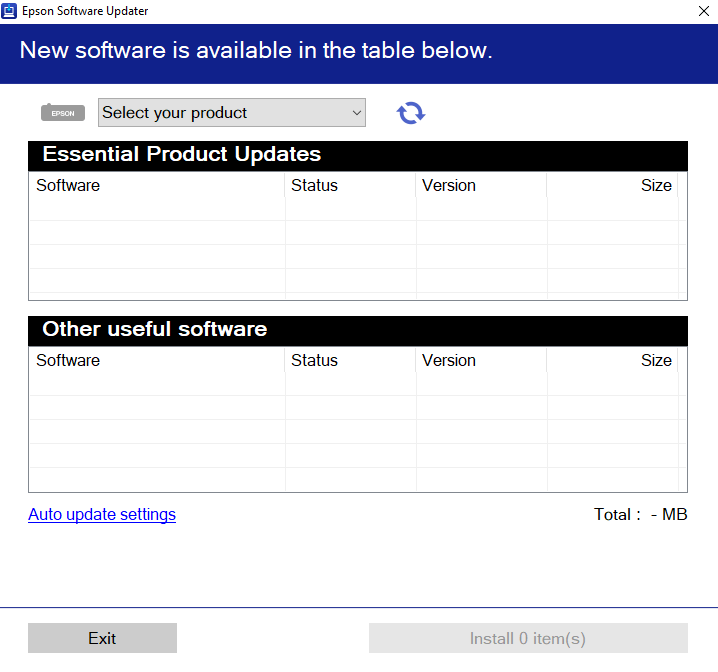Click Software column header in Other useful software

(x=157, y=360)
